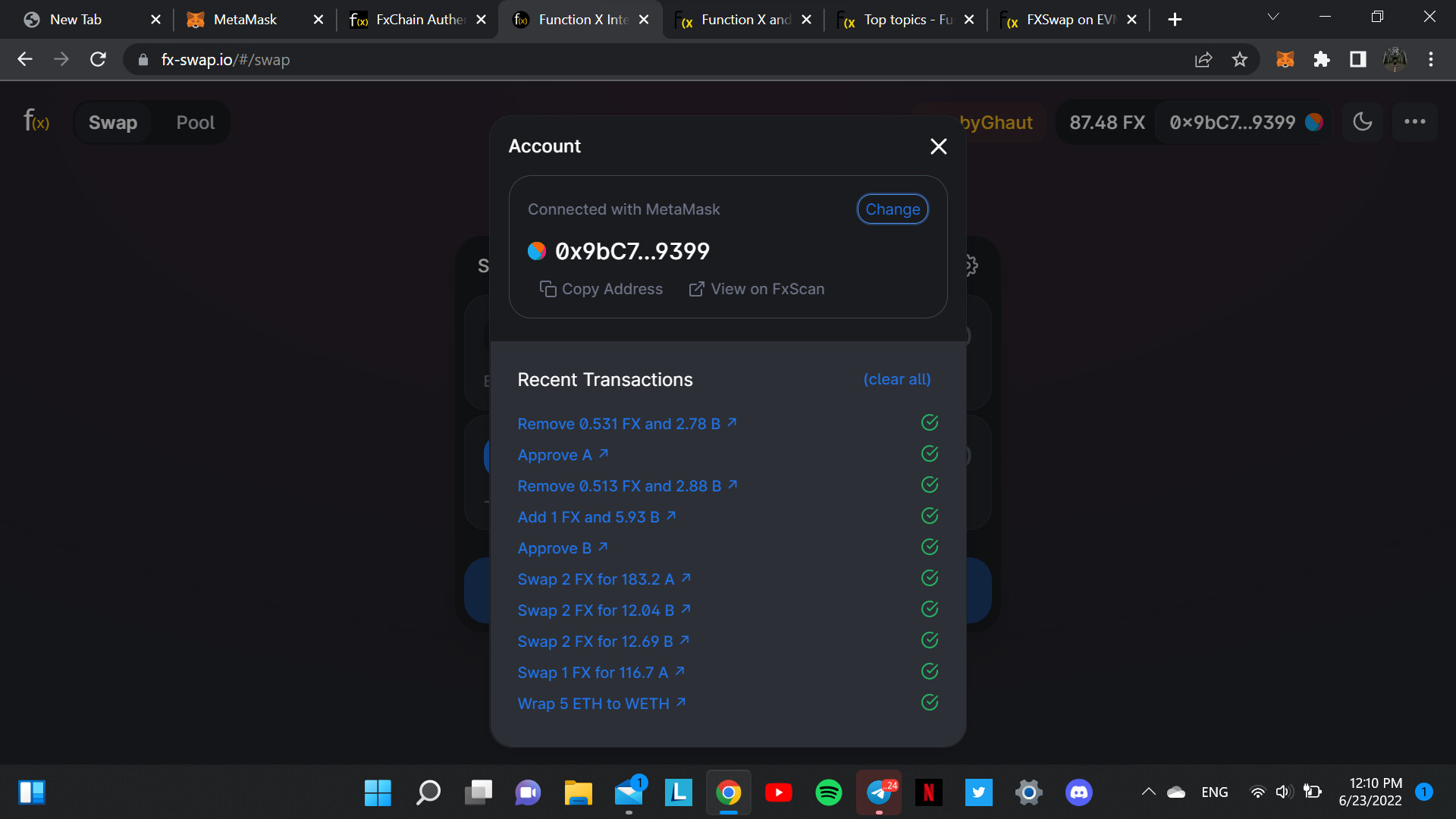Click the Copy Address icon

(548, 289)
